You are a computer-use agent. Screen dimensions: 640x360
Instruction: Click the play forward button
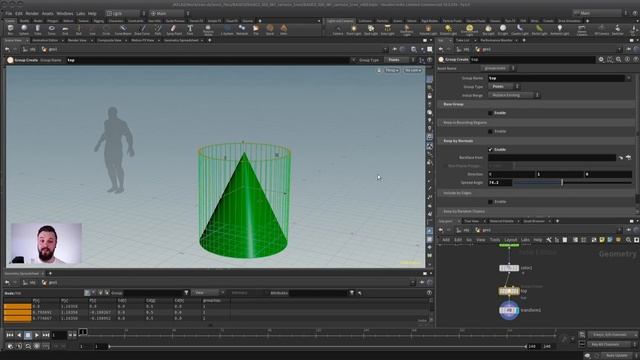(37, 335)
